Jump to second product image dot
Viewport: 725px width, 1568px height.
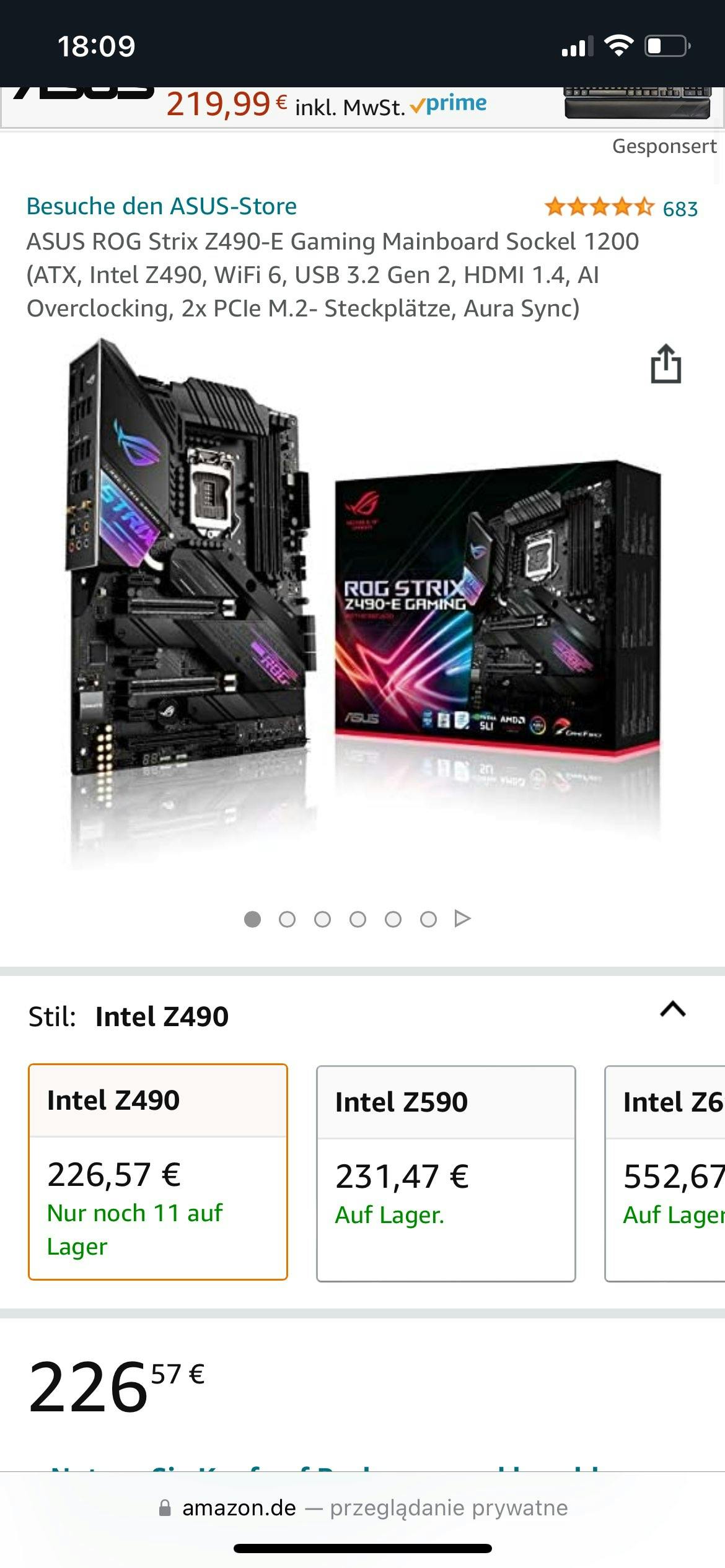287,919
